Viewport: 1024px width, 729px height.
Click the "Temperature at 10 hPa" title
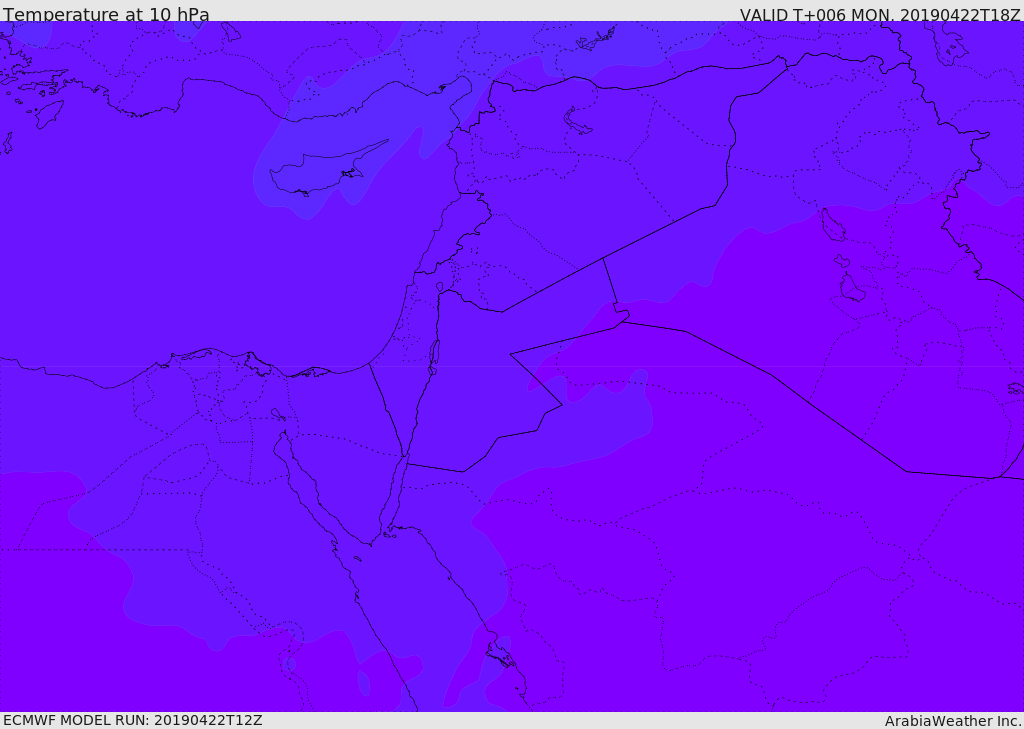106,15
